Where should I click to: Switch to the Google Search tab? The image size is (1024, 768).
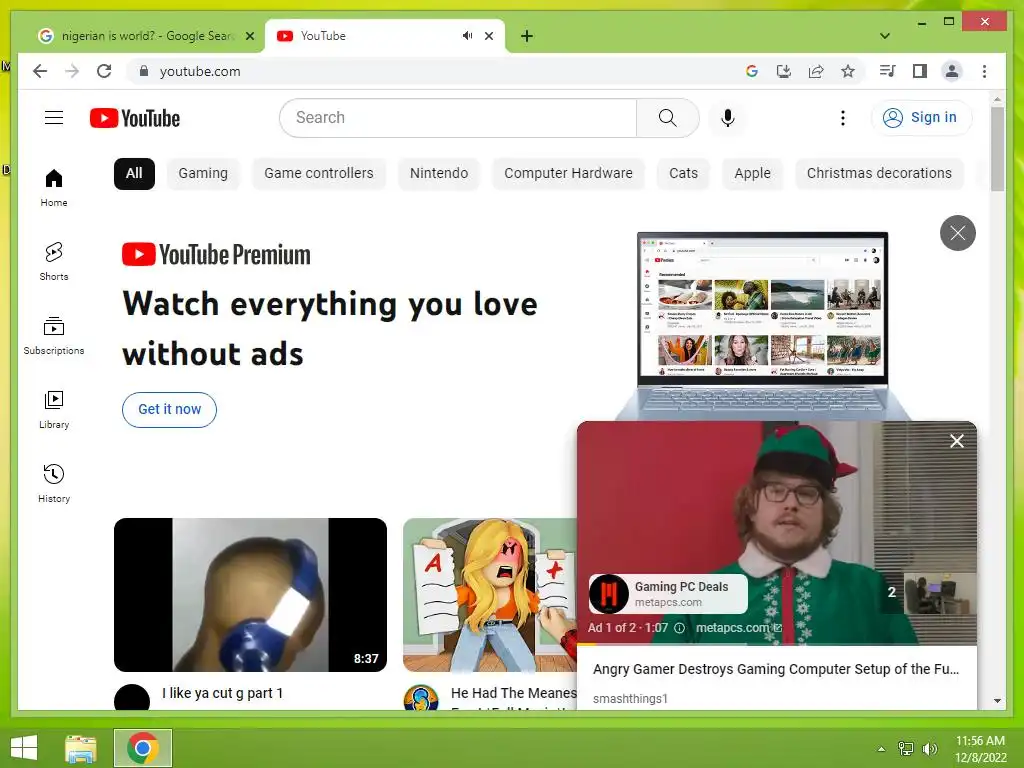tap(146, 36)
